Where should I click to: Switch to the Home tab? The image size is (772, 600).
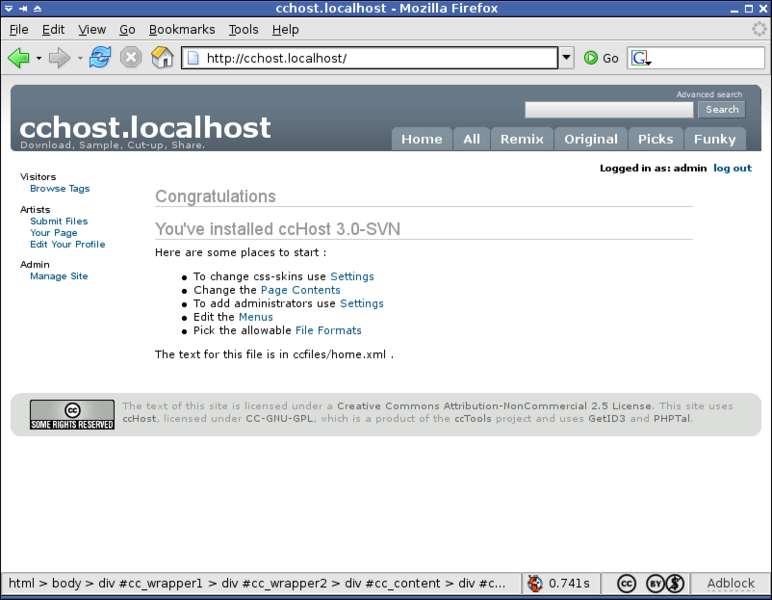(x=421, y=139)
